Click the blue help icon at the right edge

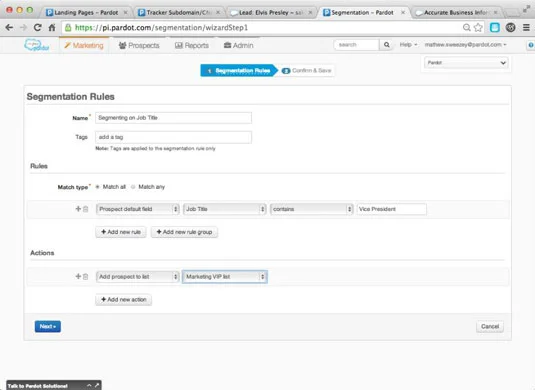[531, 45]
